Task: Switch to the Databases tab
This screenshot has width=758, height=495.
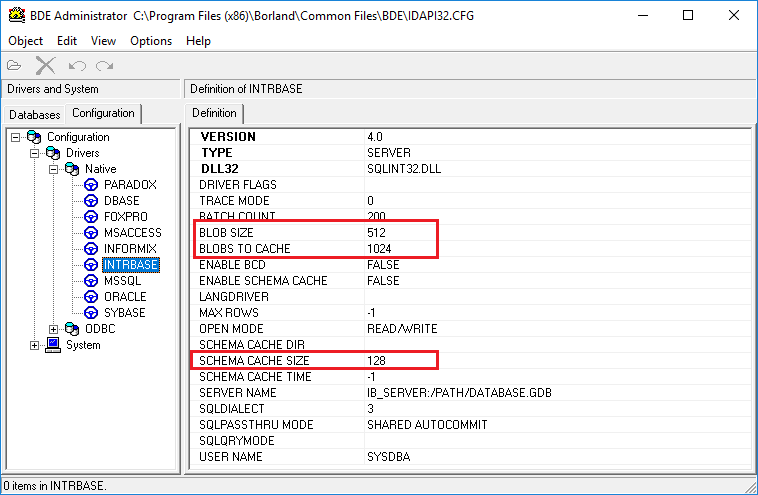Action: (x=34, y=115)
